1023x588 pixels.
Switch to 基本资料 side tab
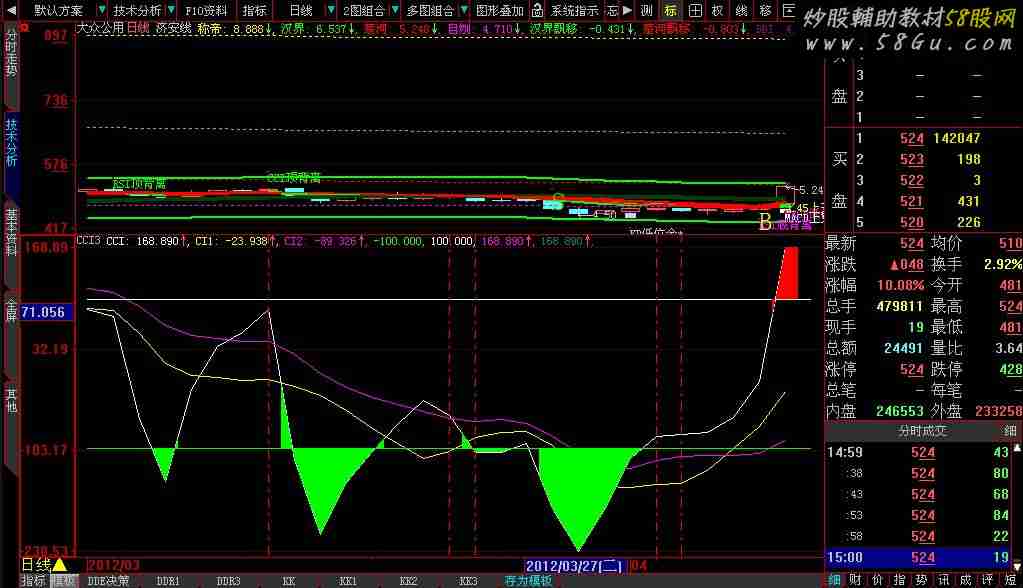[11, 232]
